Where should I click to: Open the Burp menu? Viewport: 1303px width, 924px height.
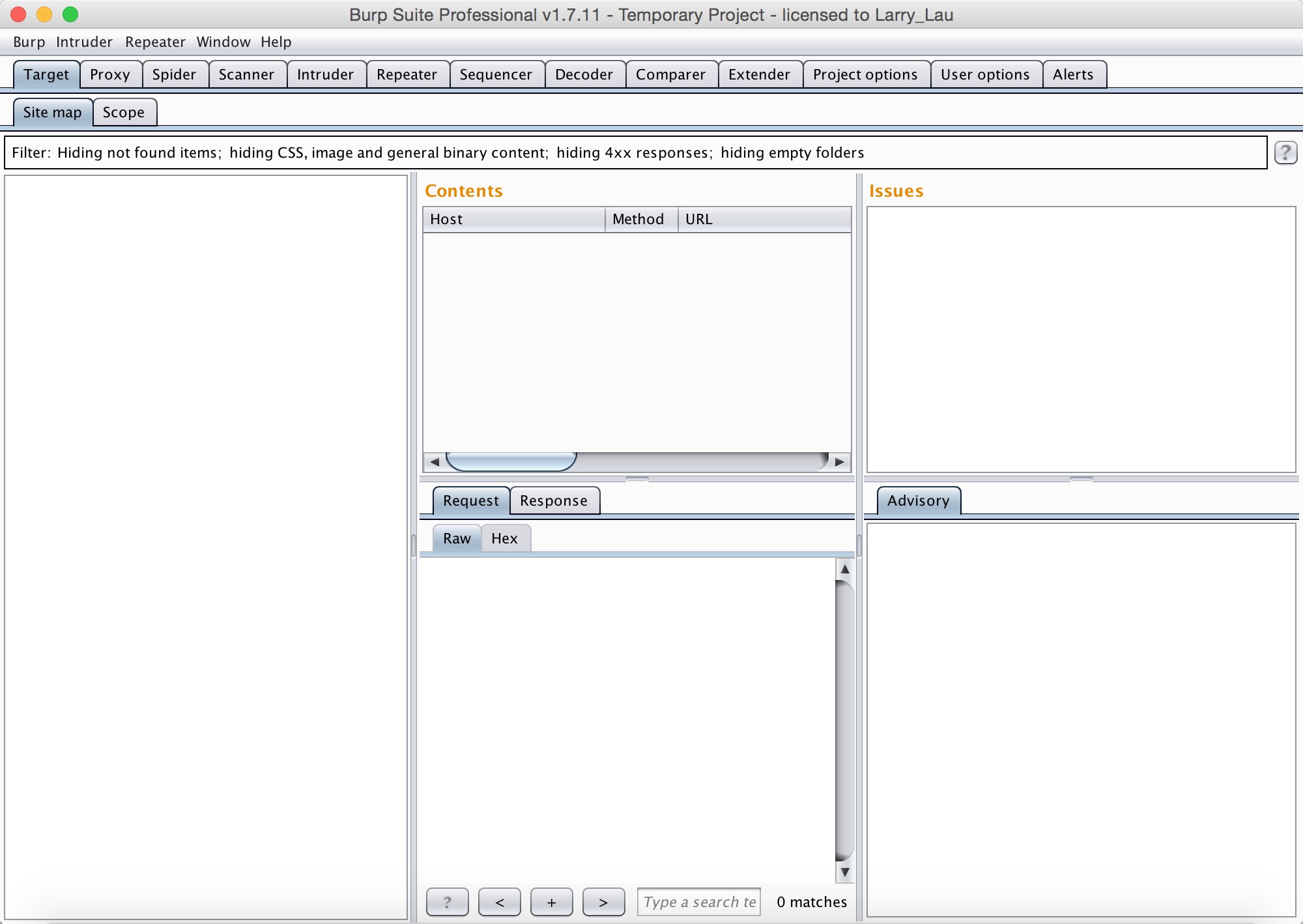(29, 42)
